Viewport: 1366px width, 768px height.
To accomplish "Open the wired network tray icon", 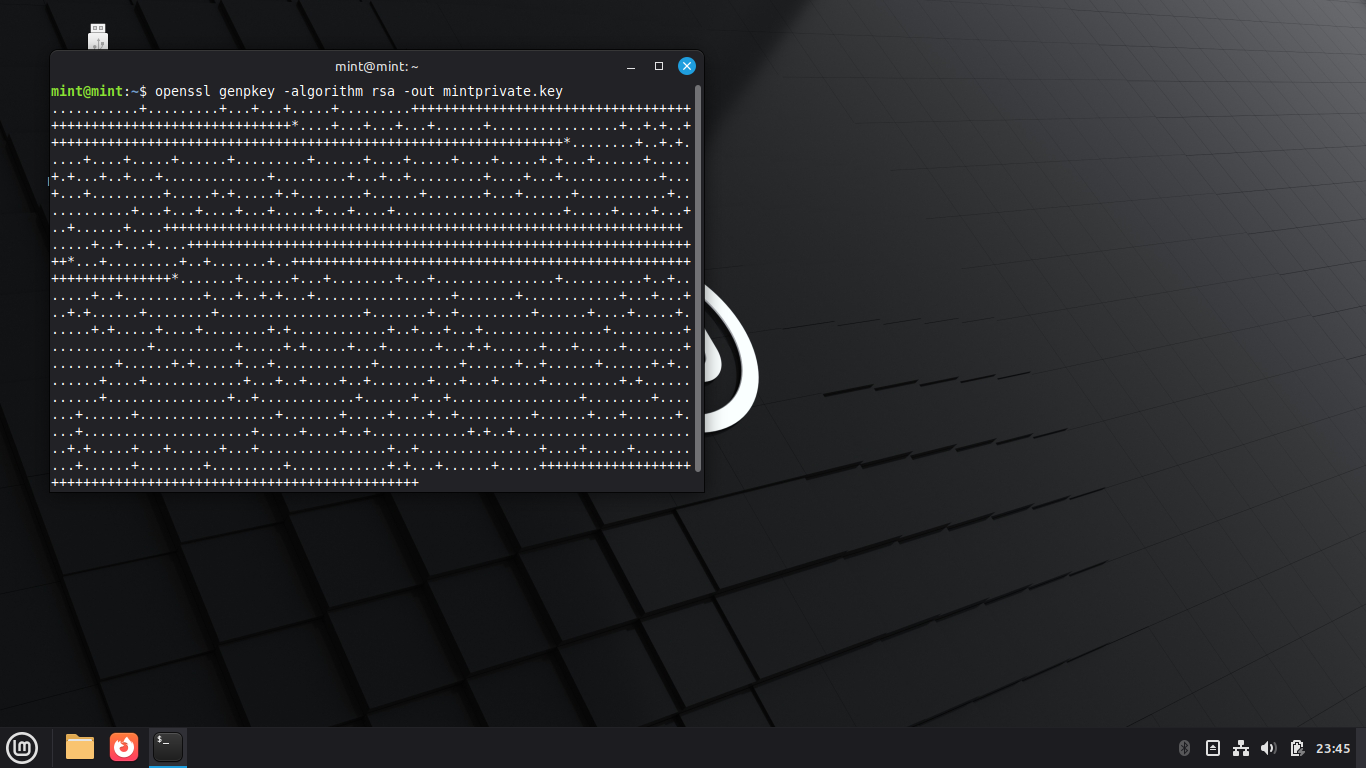I will pyautogui.click(x=1241, y=748).
